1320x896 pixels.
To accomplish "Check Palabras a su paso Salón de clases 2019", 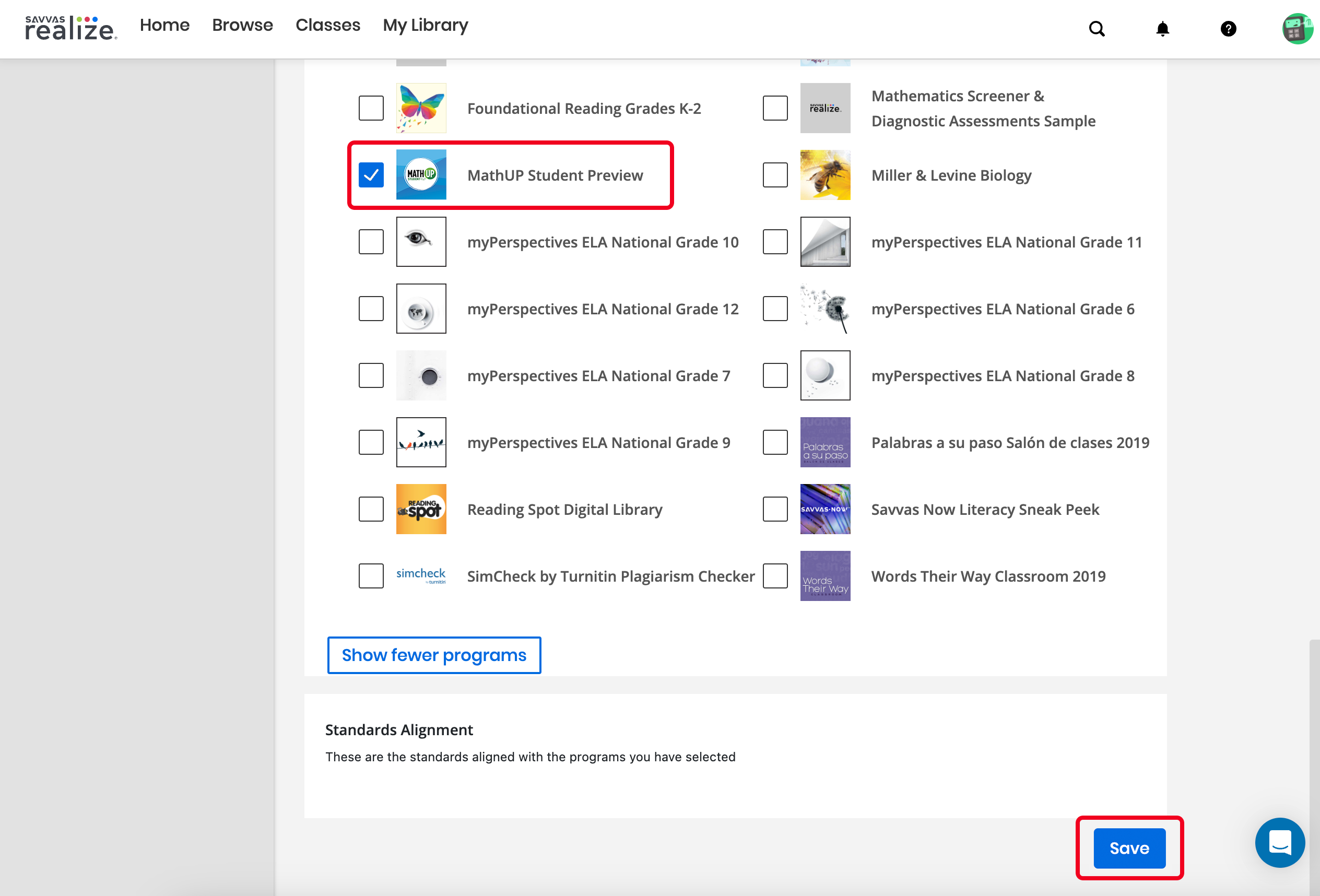I will tap(775, 442).
